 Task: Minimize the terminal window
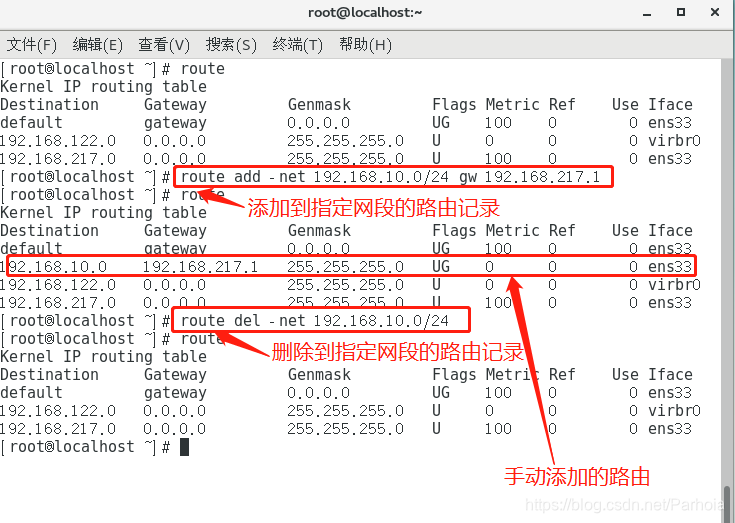[x=647, y=13]
